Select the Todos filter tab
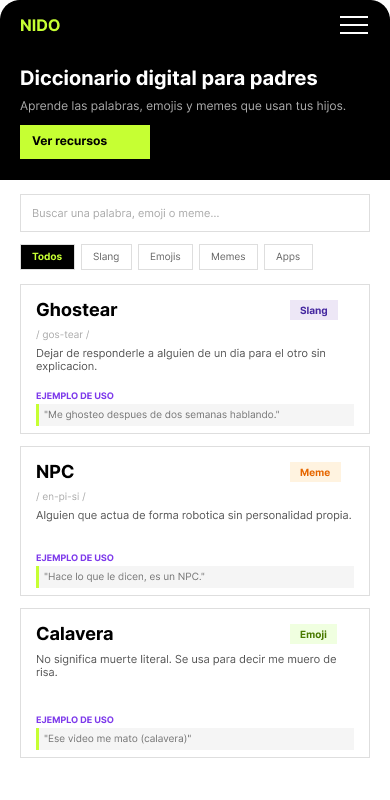Screen dimensions: 390x800 (47, 257)
